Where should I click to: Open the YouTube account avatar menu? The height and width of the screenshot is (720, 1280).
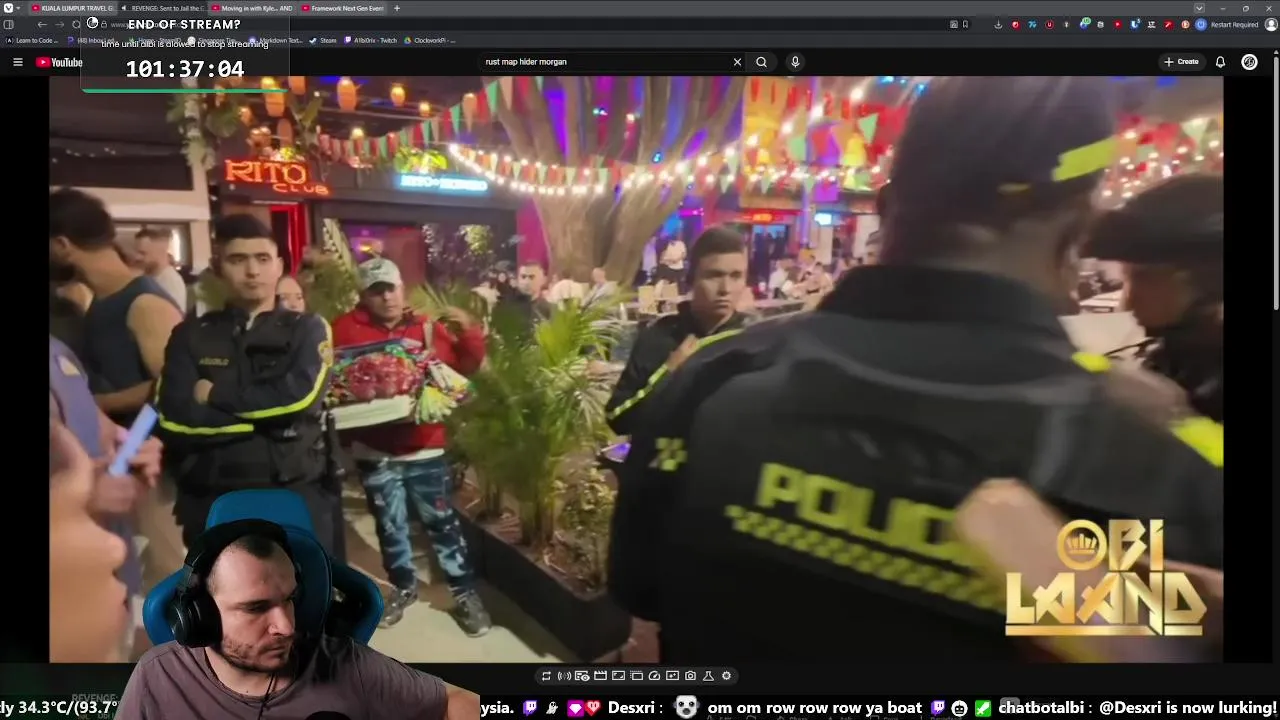[x=1249, y=62]
